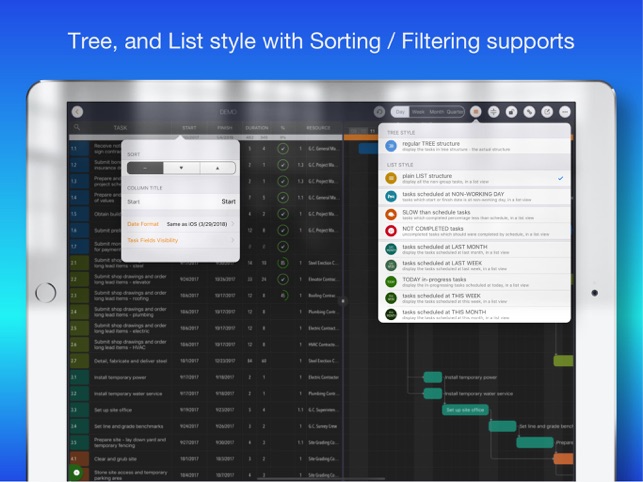Click the blue regular TREE structure icon
This screenshot has width=643, height=482.
pos(391,146)
